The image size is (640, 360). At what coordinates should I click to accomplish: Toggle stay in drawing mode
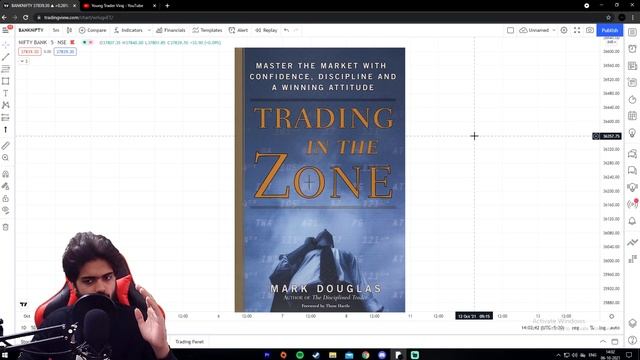pyautogui.click(x=6, y=187)
